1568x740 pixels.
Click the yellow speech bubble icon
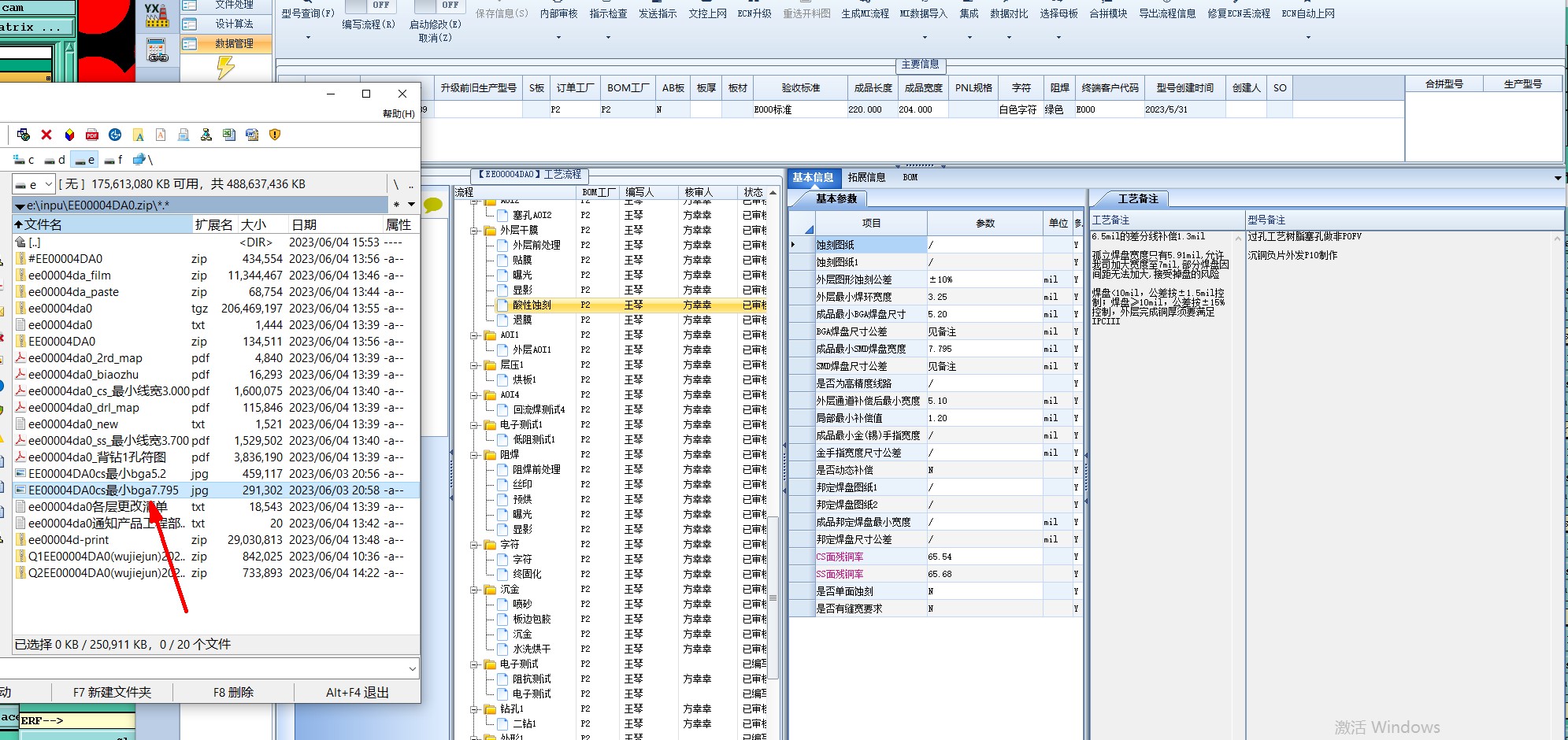pyautogui.click(x=433, y=205)
